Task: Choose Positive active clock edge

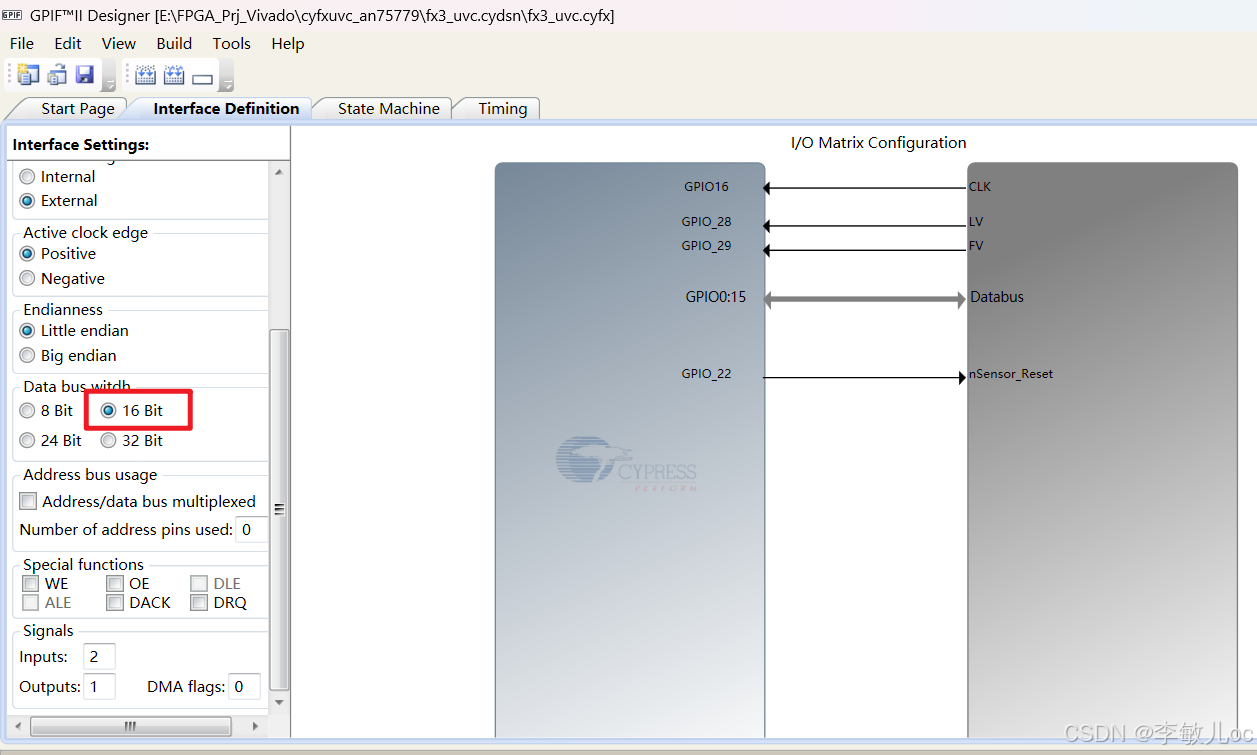Action: coord(28,254)
